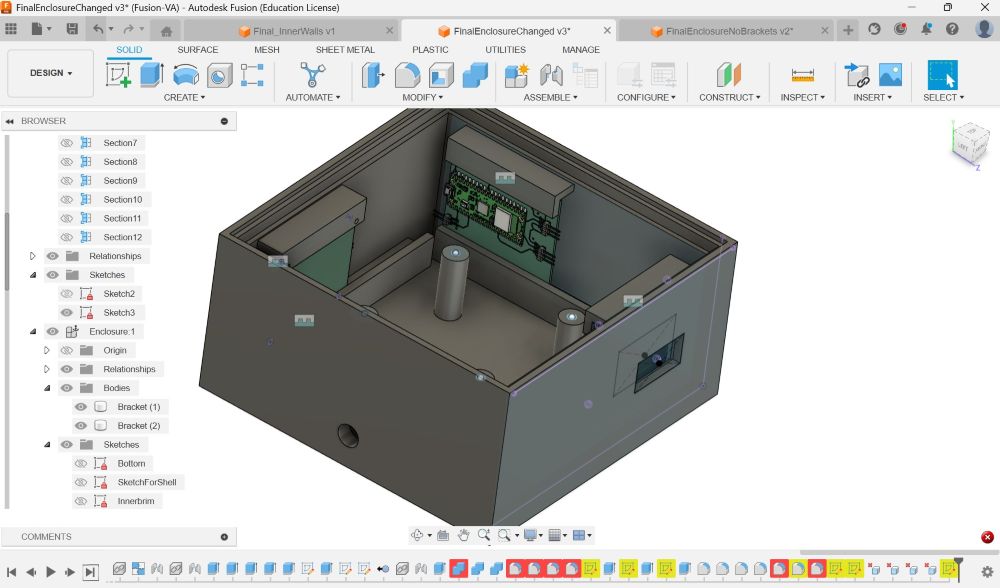Open the Extensions icon in top bar
Screen dimensions: 1000x588
click(874, 29)
